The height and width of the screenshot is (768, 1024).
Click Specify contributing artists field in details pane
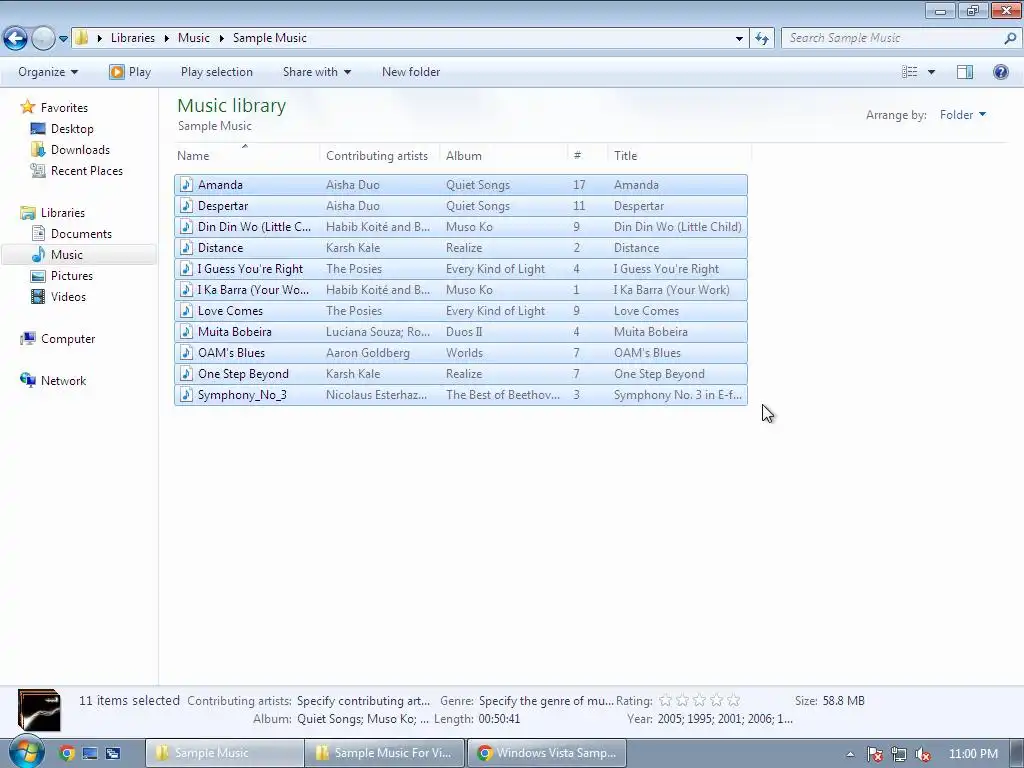(363, 701)
